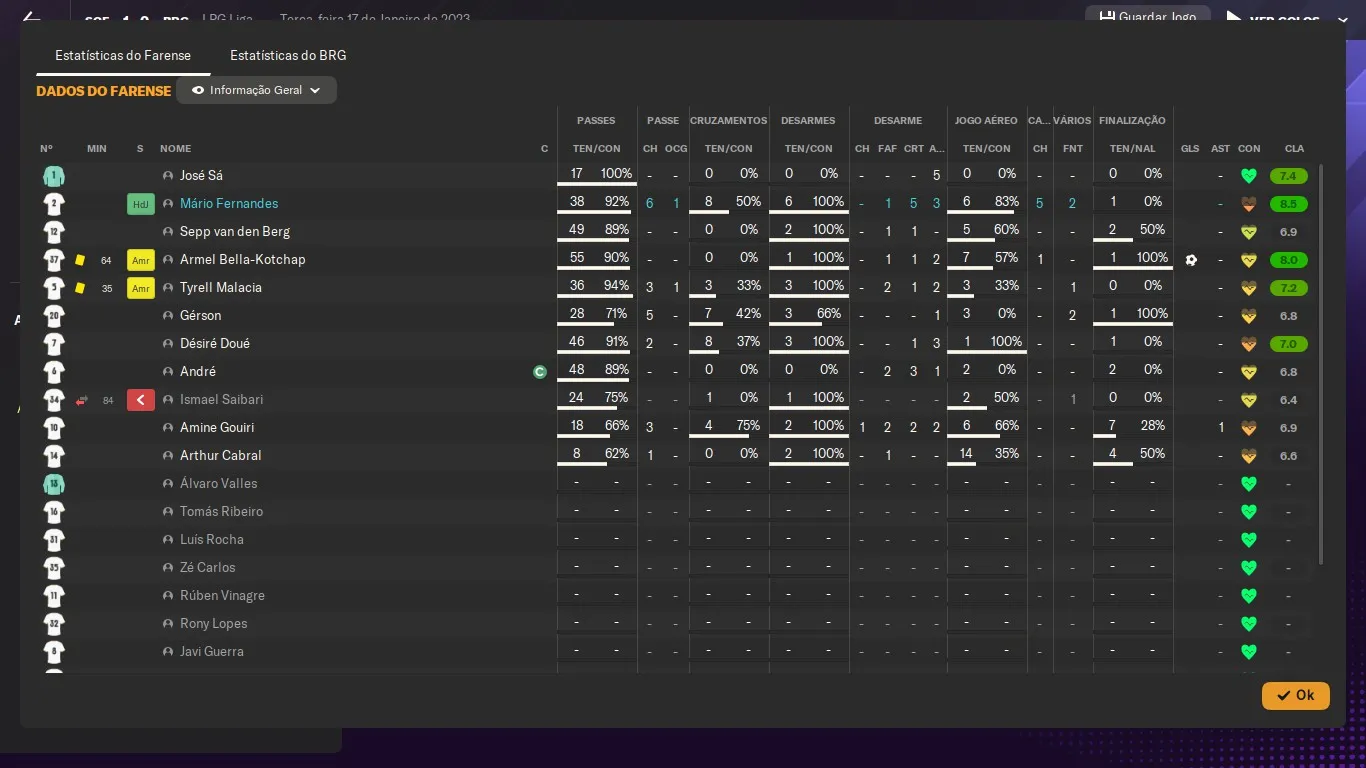Viewport: 1366px width, 768px height.
Task: Sort by the TEN/NAL finishing column header
Action: pyautogui.click(x=1132, y=149)
